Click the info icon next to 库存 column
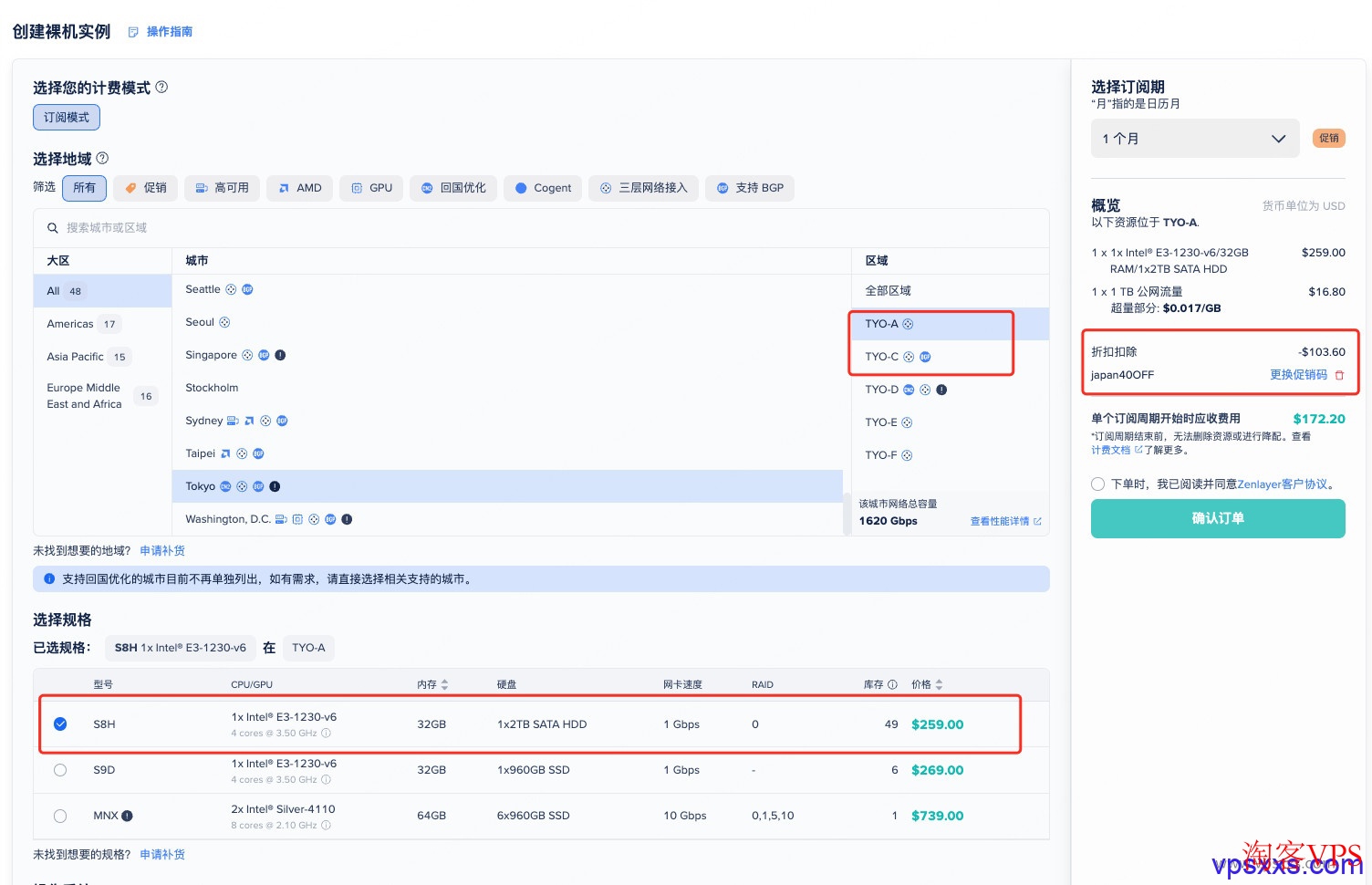 pos(892,684)
